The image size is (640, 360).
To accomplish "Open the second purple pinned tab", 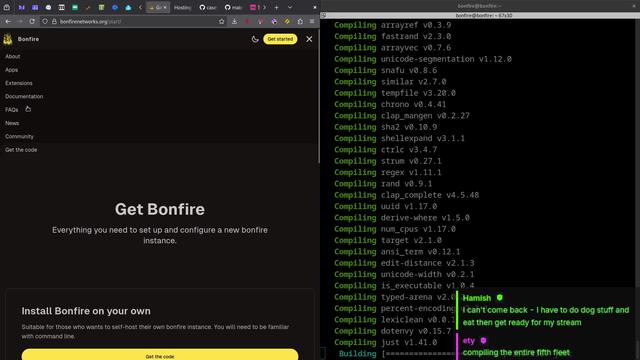I will point(35,7).
